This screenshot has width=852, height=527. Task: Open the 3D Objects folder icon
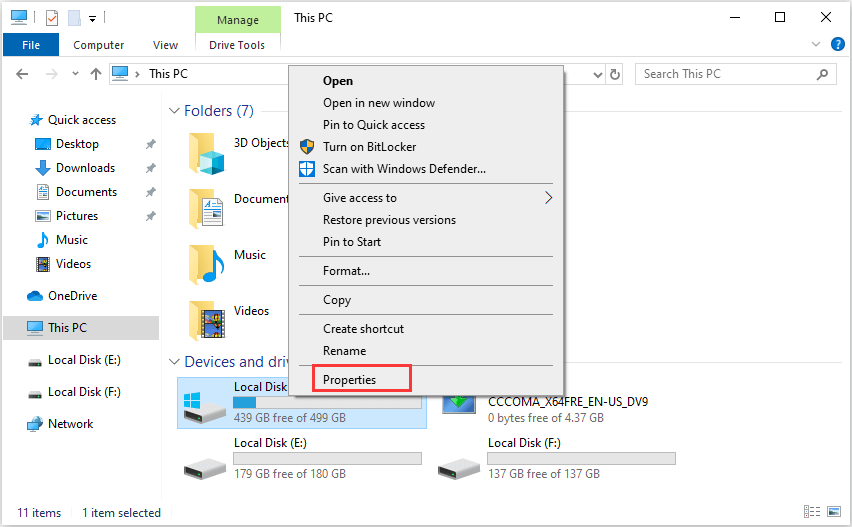coord(207,153)
